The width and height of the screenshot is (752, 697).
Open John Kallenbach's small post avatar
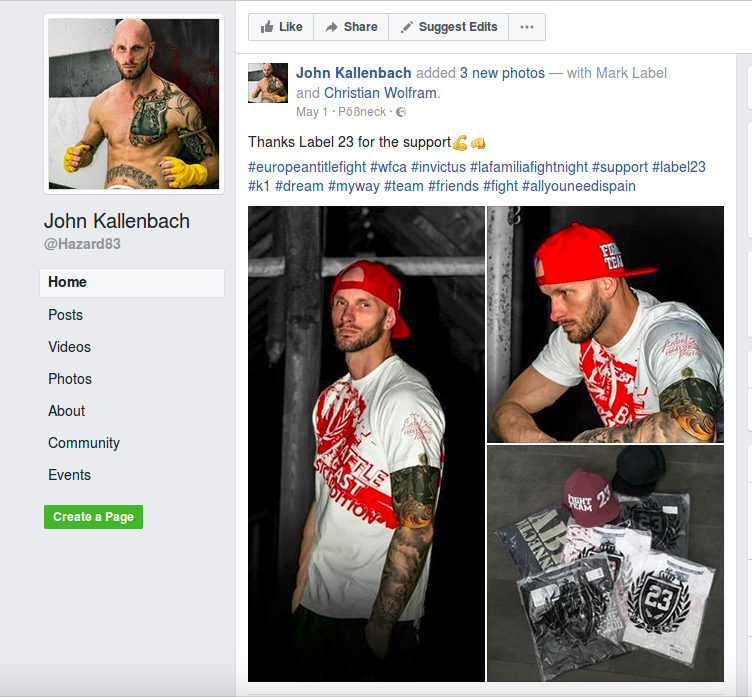coord(268,83)
